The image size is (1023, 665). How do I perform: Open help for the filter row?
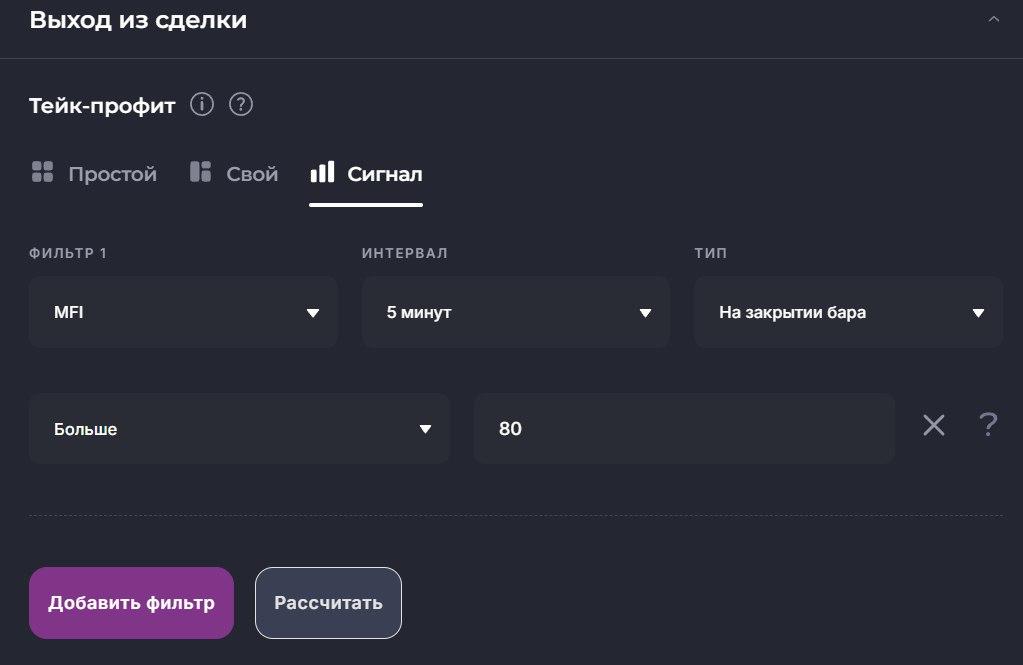988,426
